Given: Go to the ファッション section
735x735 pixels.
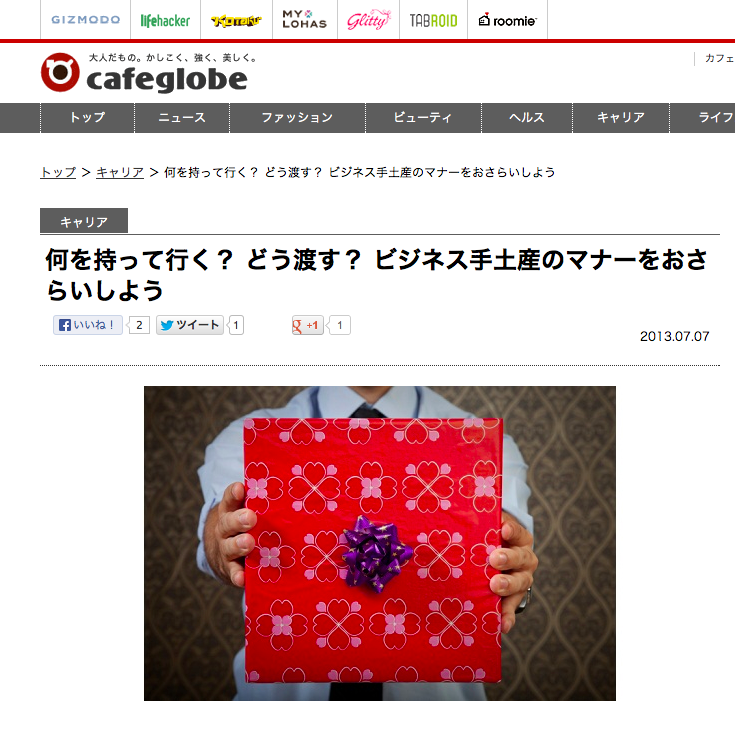Looking at the screenshot, I should (297, 118).
